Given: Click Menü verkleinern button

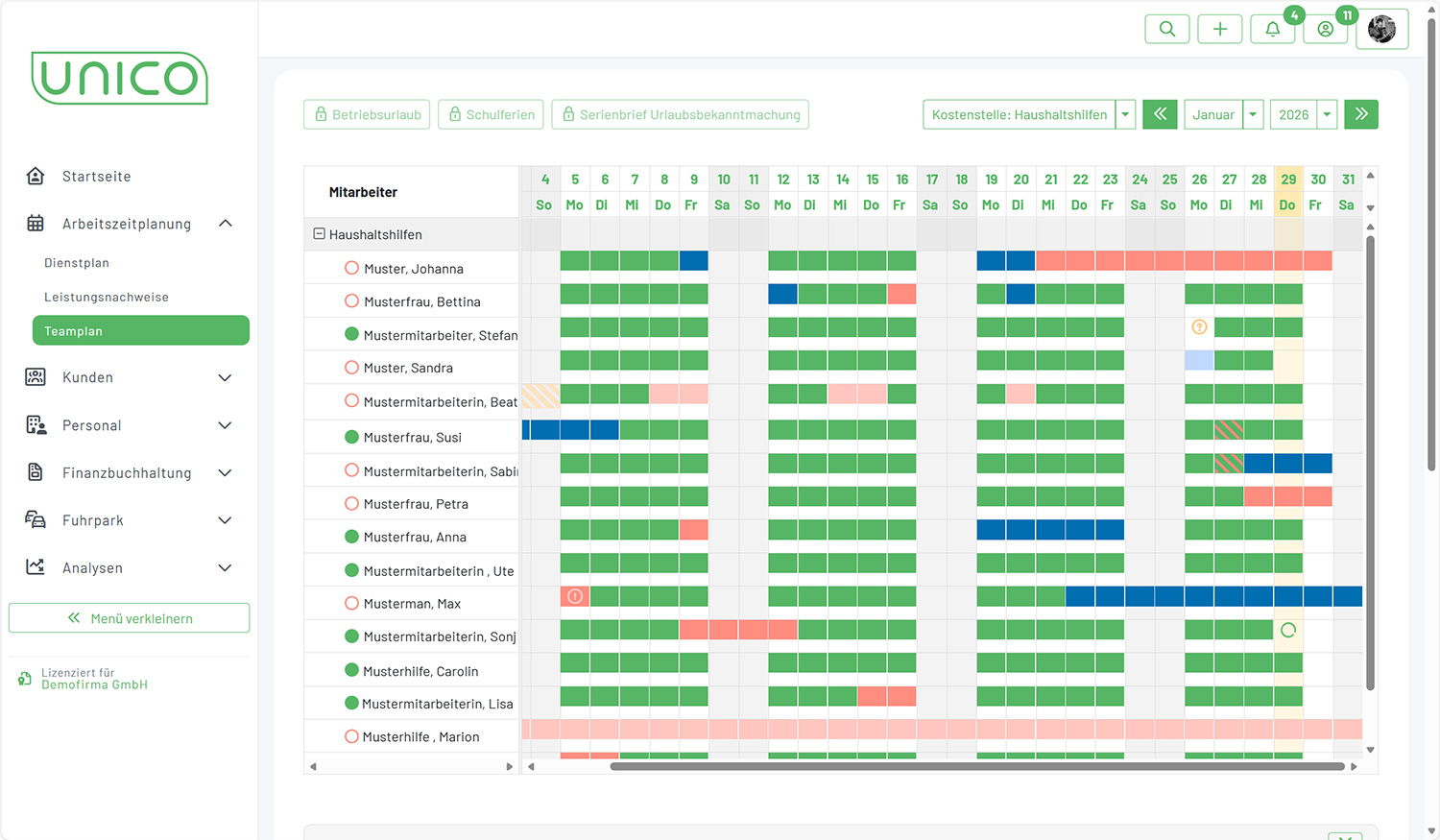Looking at the screenshot, I should [130, 618].
